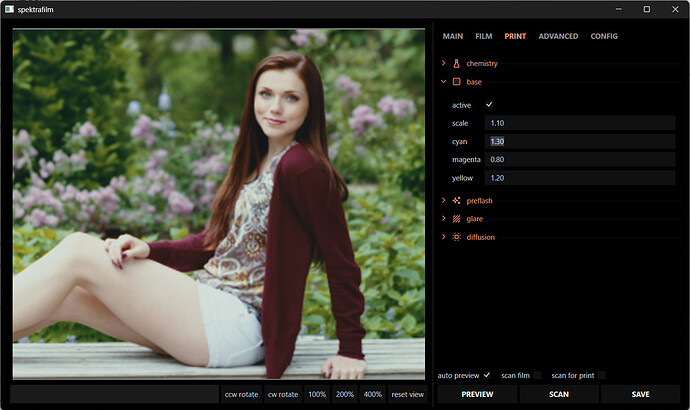Click the scale value field 1.10
Image resolution: width=690 pixels, height=410 pixels.
(580, 123)
